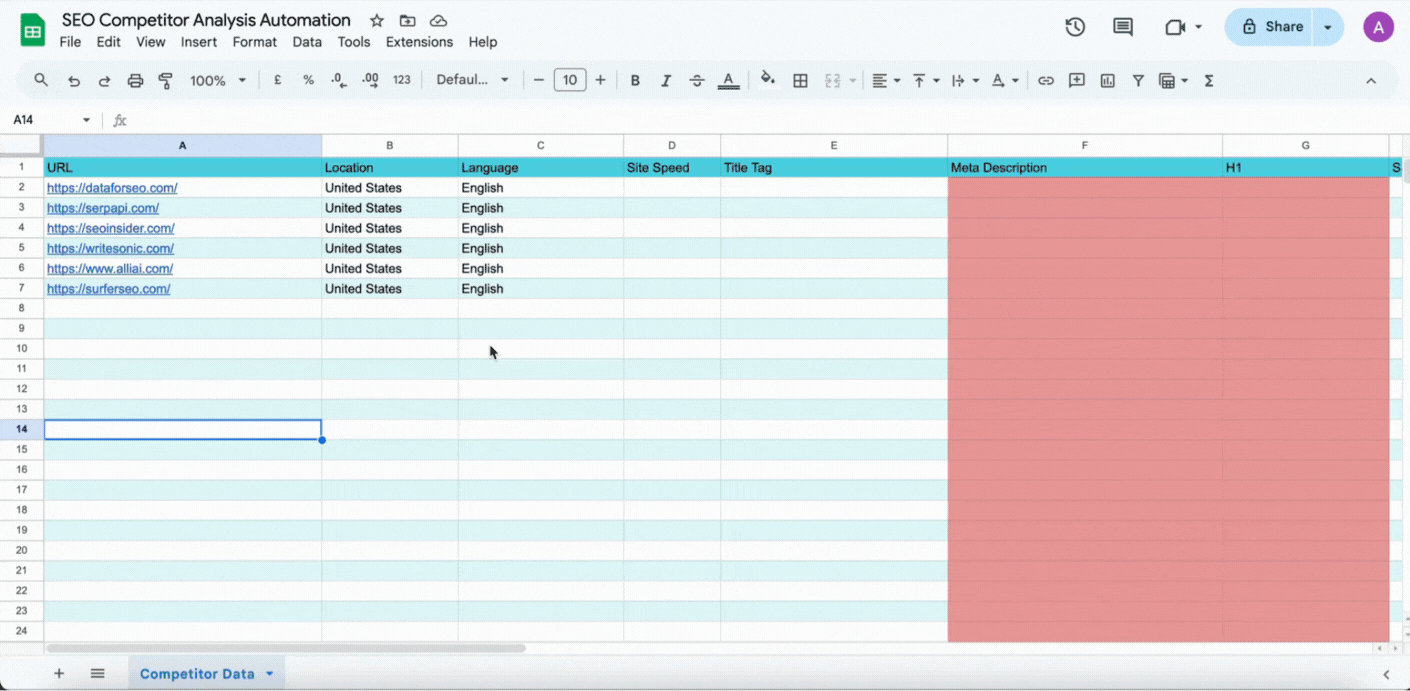This screenshot has width=1410, height=691.
Task: Open the View menu
Action: pos(150,42)
